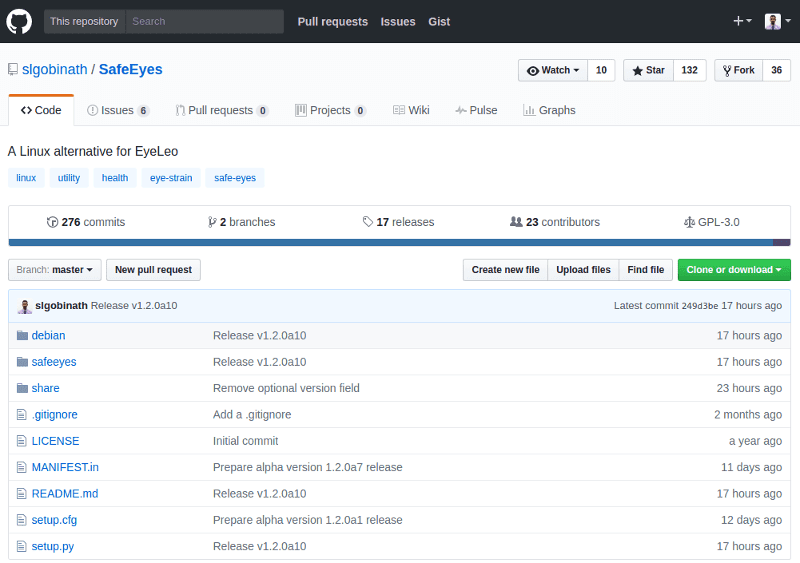Click the LICENSE file icon
The image size is (800, 563).
[21, 441]
